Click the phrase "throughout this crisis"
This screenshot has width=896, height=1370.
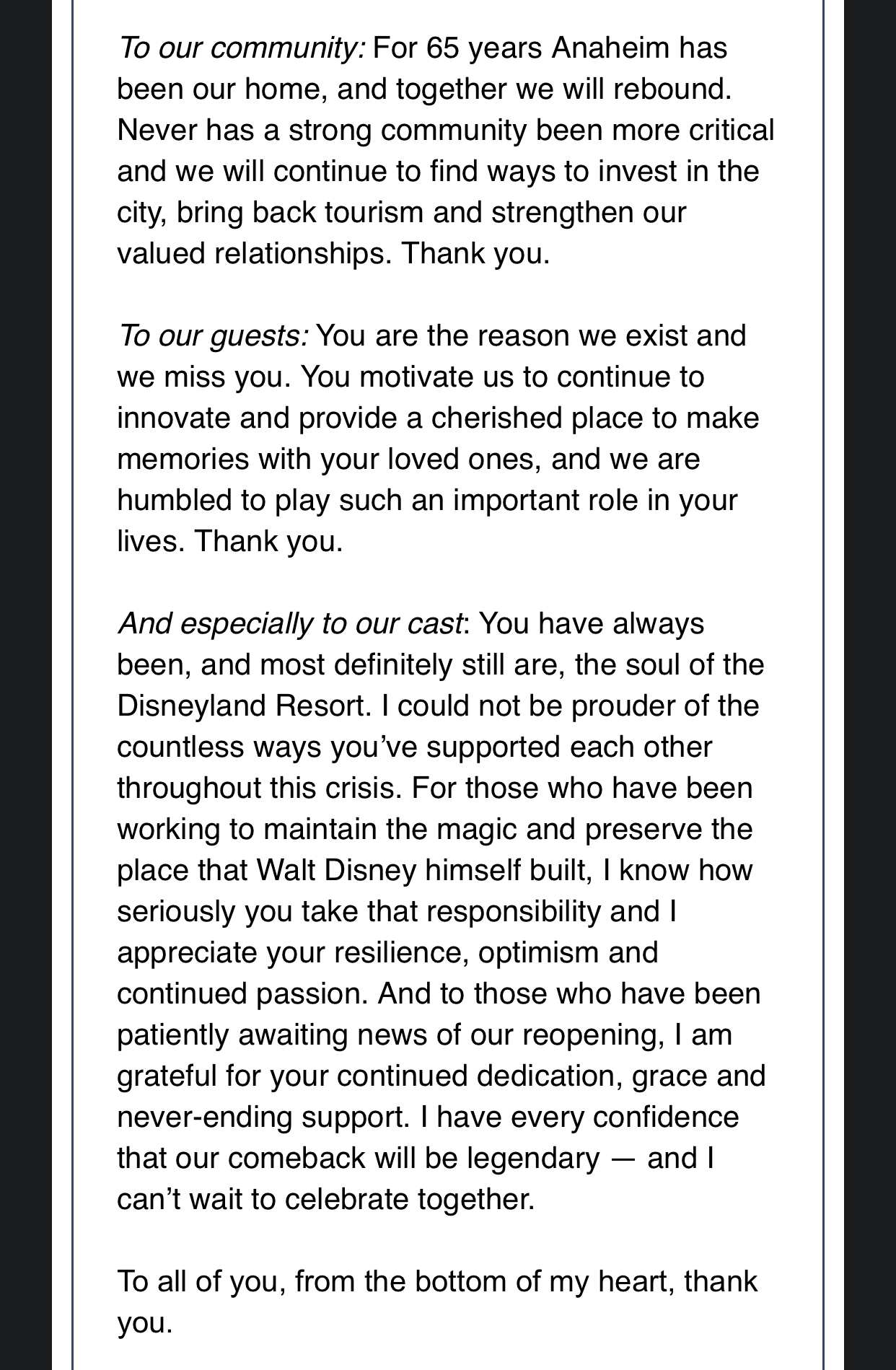[x=258, y=789]
